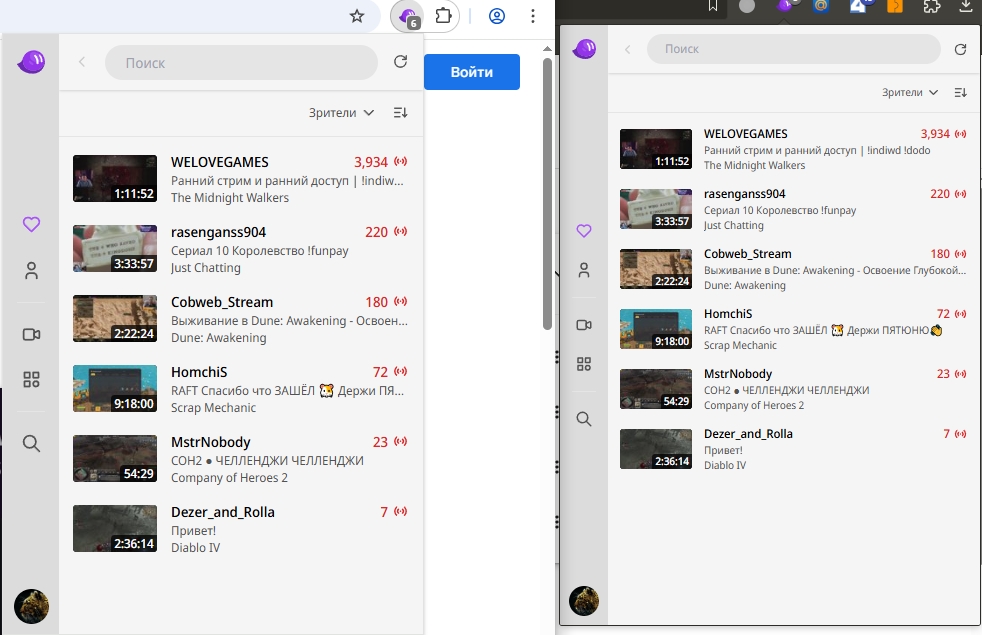This screenshot has width=982, height=635.
Task: Open the Dezer_and_Rolla stream in the right popup
Action: tap(747, 434)
